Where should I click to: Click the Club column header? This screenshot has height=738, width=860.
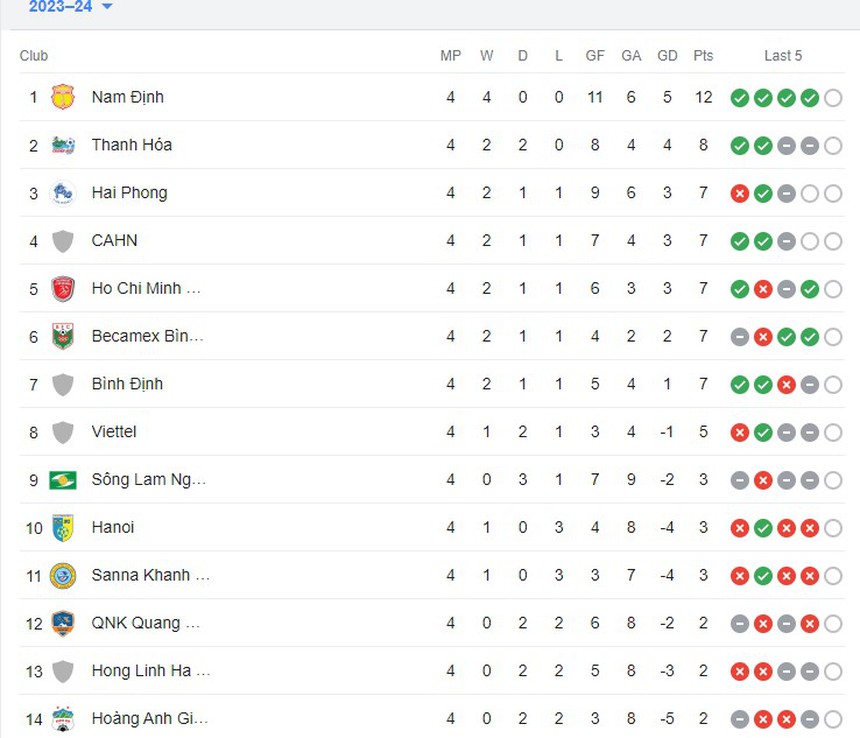[34, 56]
